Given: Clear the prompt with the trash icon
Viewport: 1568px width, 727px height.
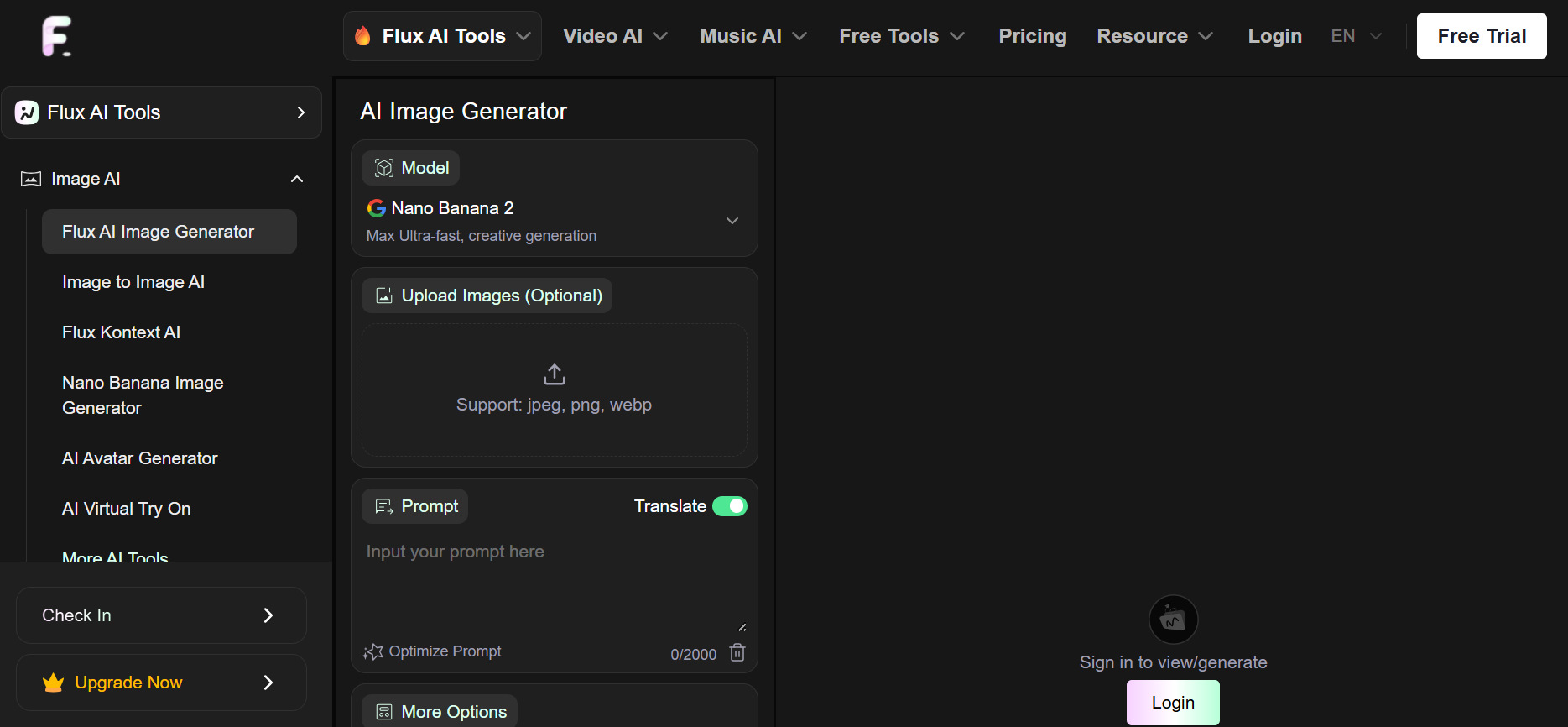Looking at the screenshot, I should tap(737, 652).
